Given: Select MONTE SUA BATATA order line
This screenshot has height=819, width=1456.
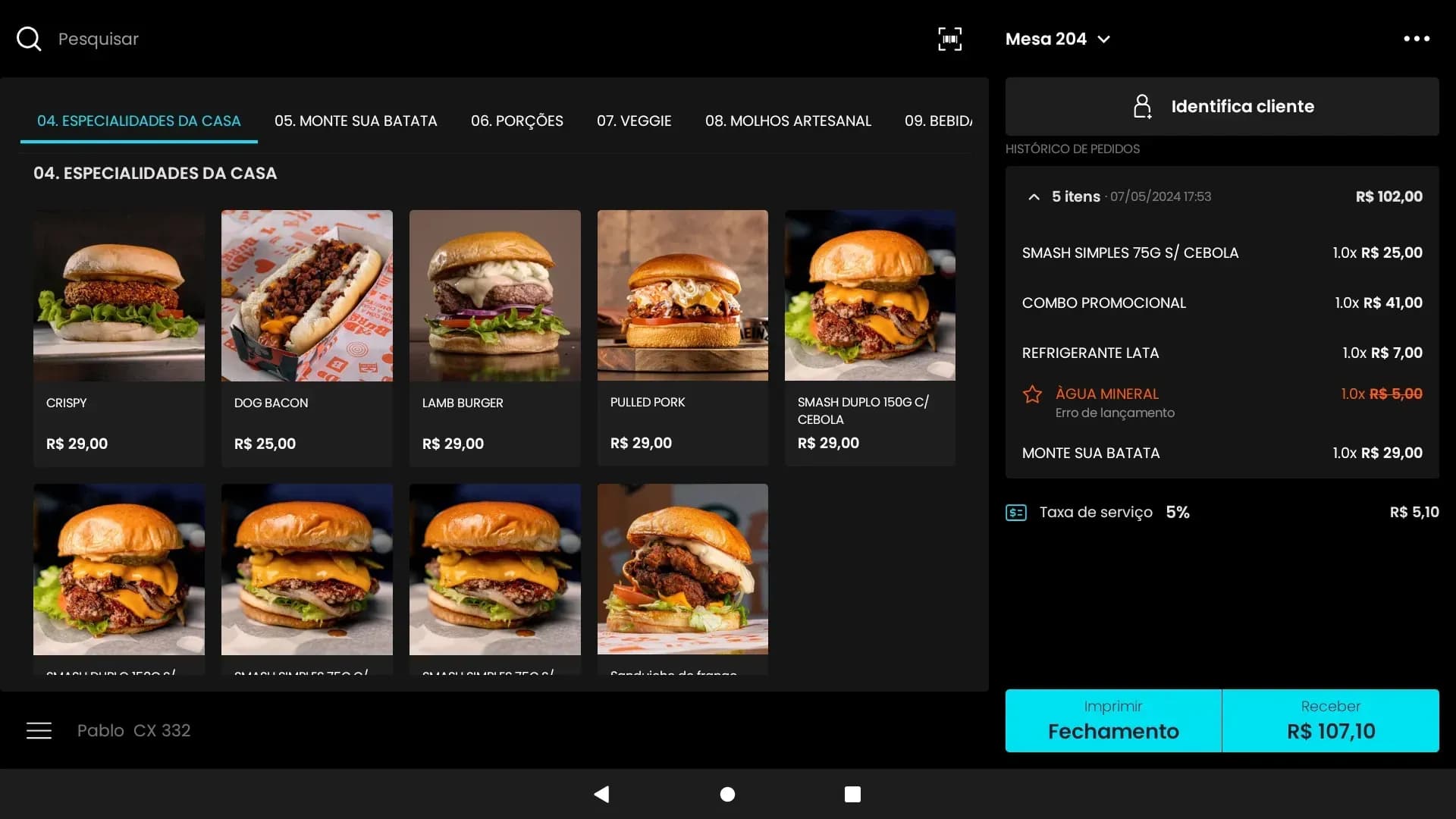Looking at the screenshot, I should [1222, 453].
